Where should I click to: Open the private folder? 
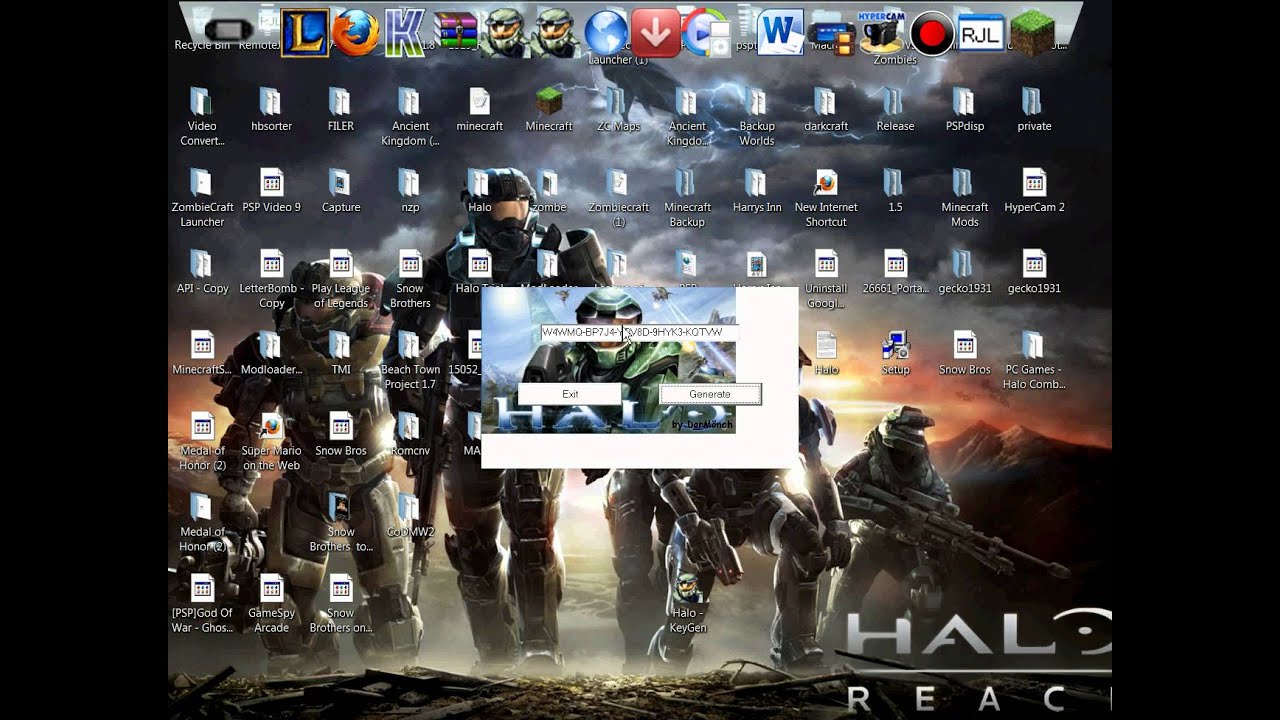tap(1034, 110)
